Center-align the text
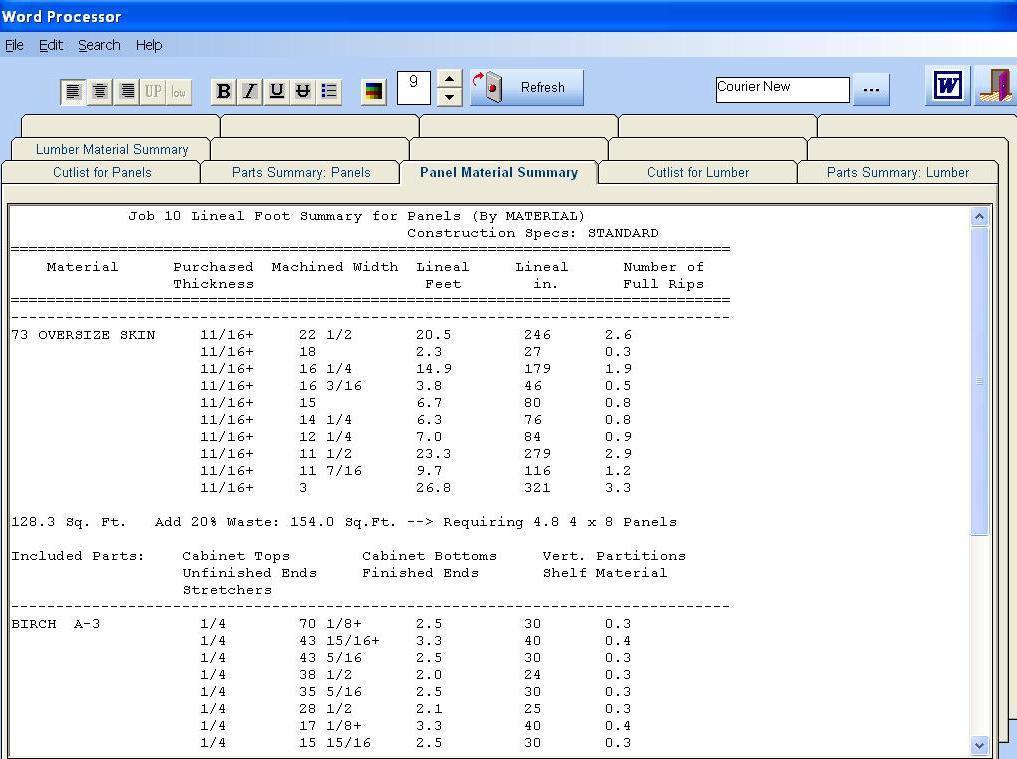Viewport: 1017px width, 759px height. [x=100, y=91]
